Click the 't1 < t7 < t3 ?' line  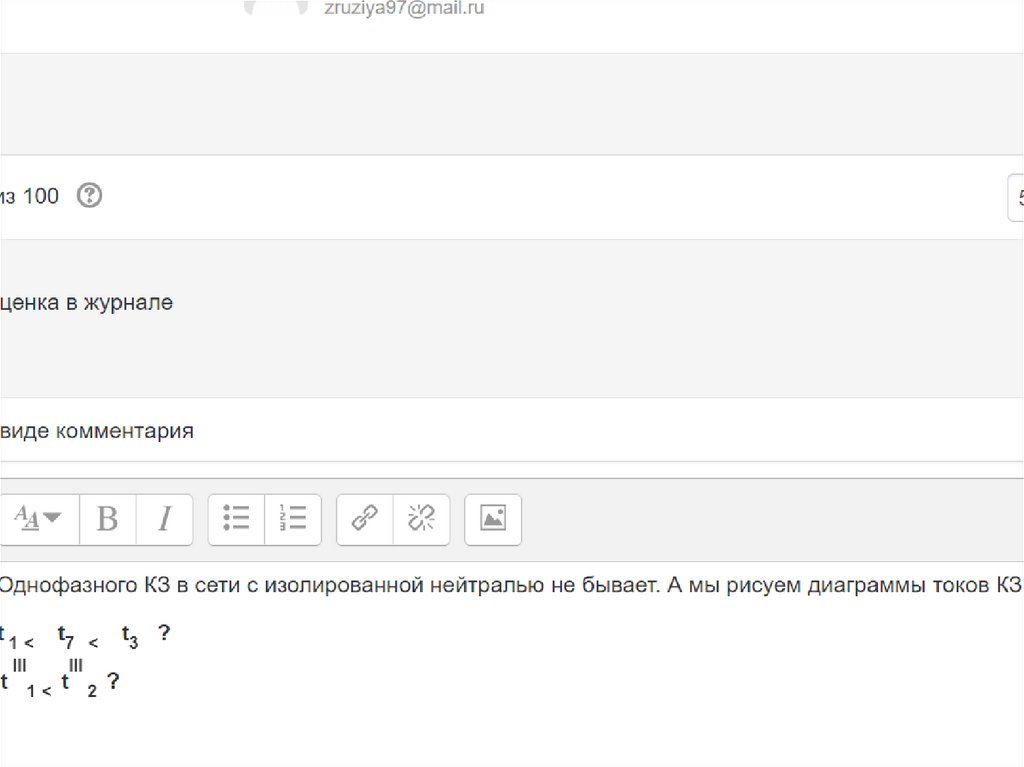coord(85,635)
